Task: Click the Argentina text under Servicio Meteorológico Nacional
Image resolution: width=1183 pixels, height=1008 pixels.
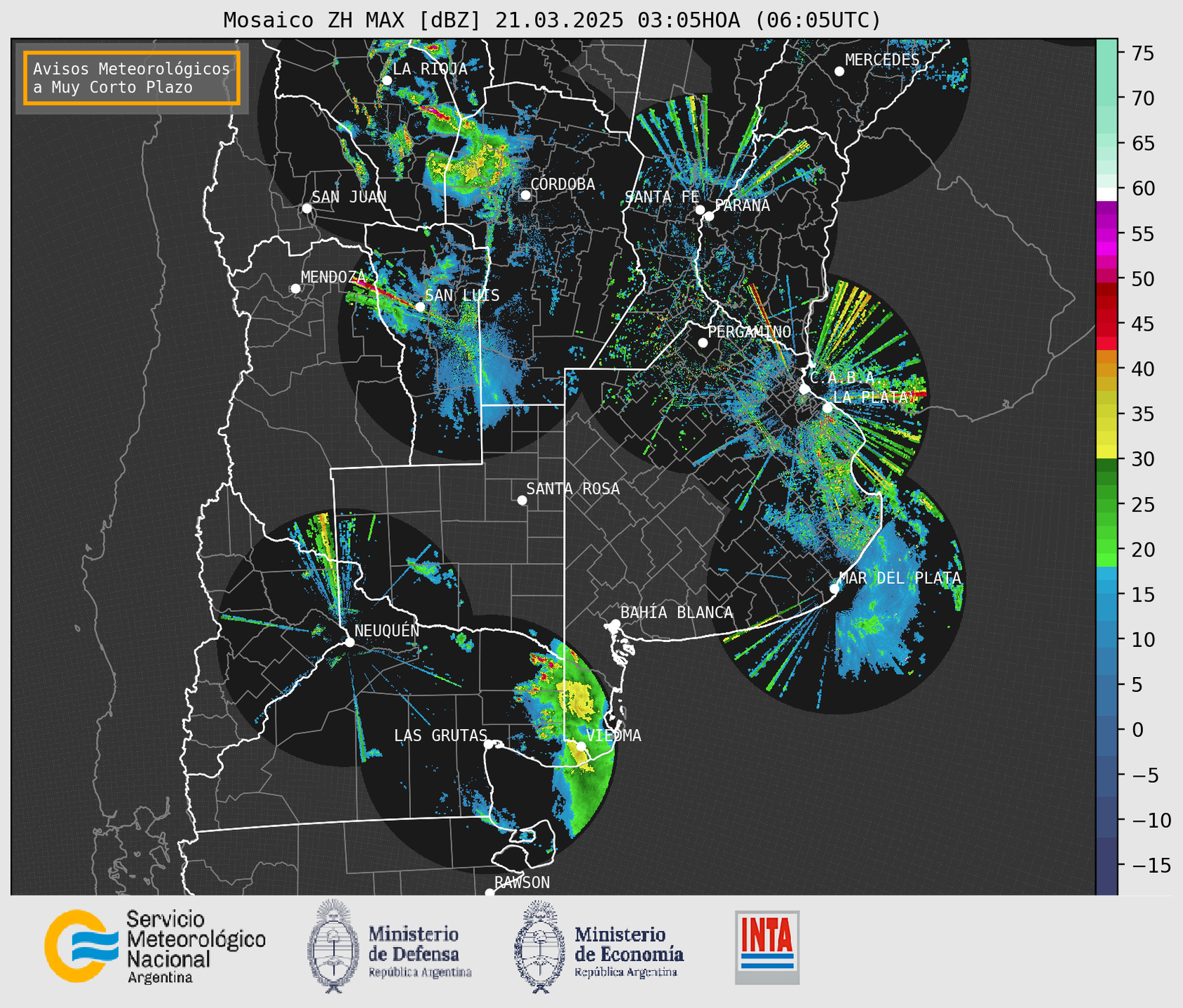Action: (x=160, y=977)
